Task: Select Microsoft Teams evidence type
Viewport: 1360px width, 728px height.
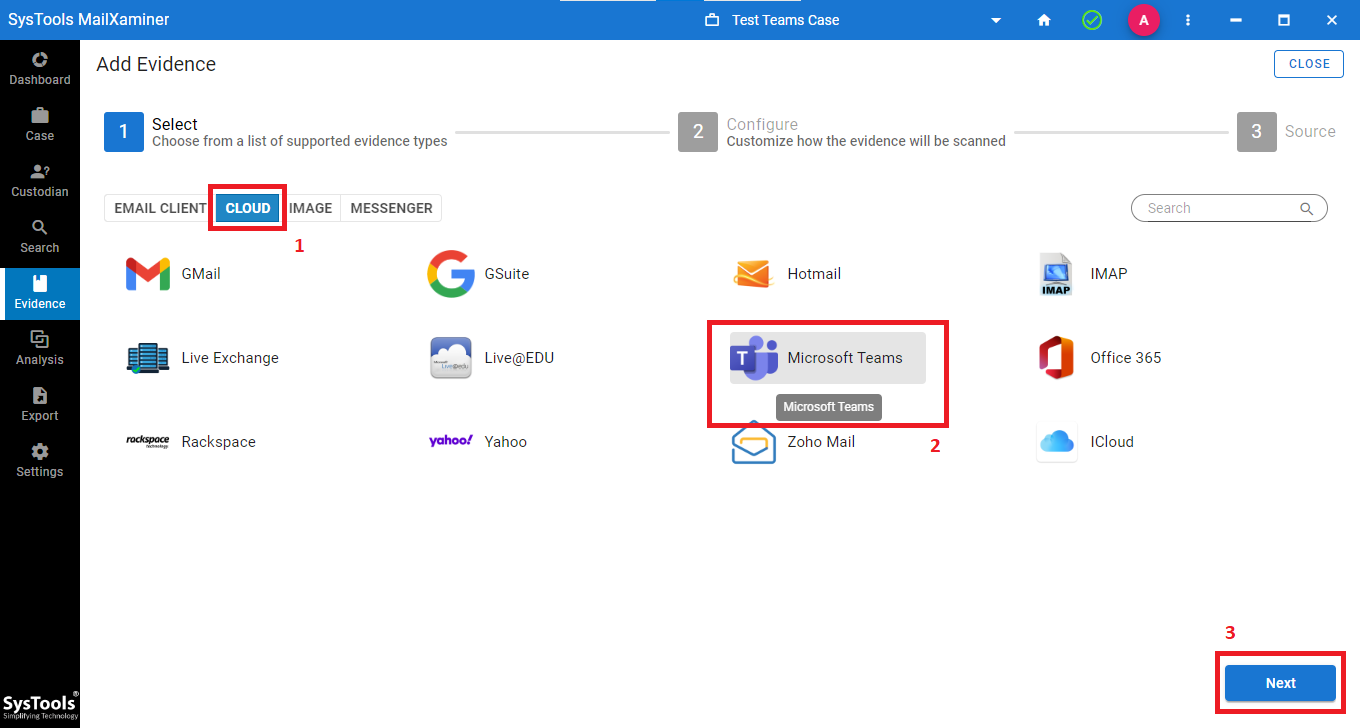Action: tap(828, 358)
